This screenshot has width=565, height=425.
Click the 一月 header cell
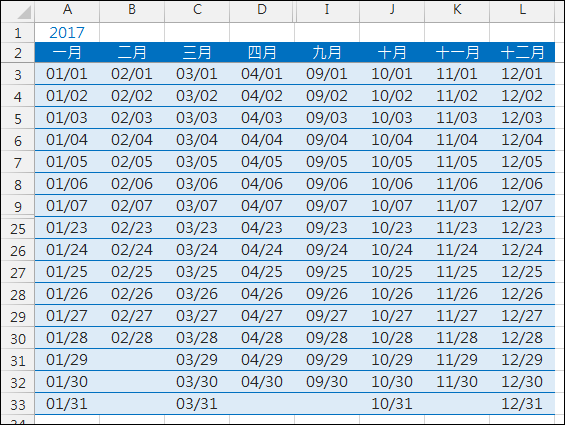point(67,53)
